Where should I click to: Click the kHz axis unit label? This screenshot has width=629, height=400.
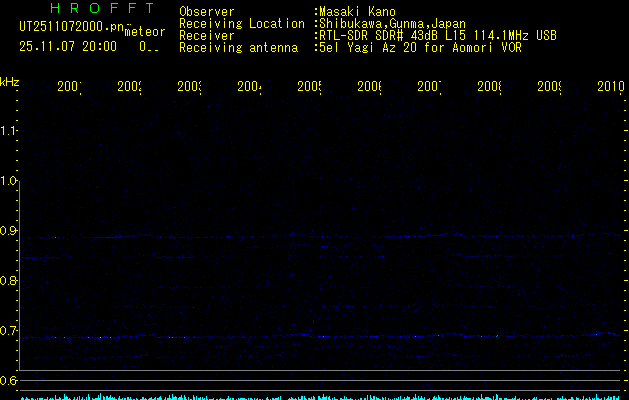[9, 81]
